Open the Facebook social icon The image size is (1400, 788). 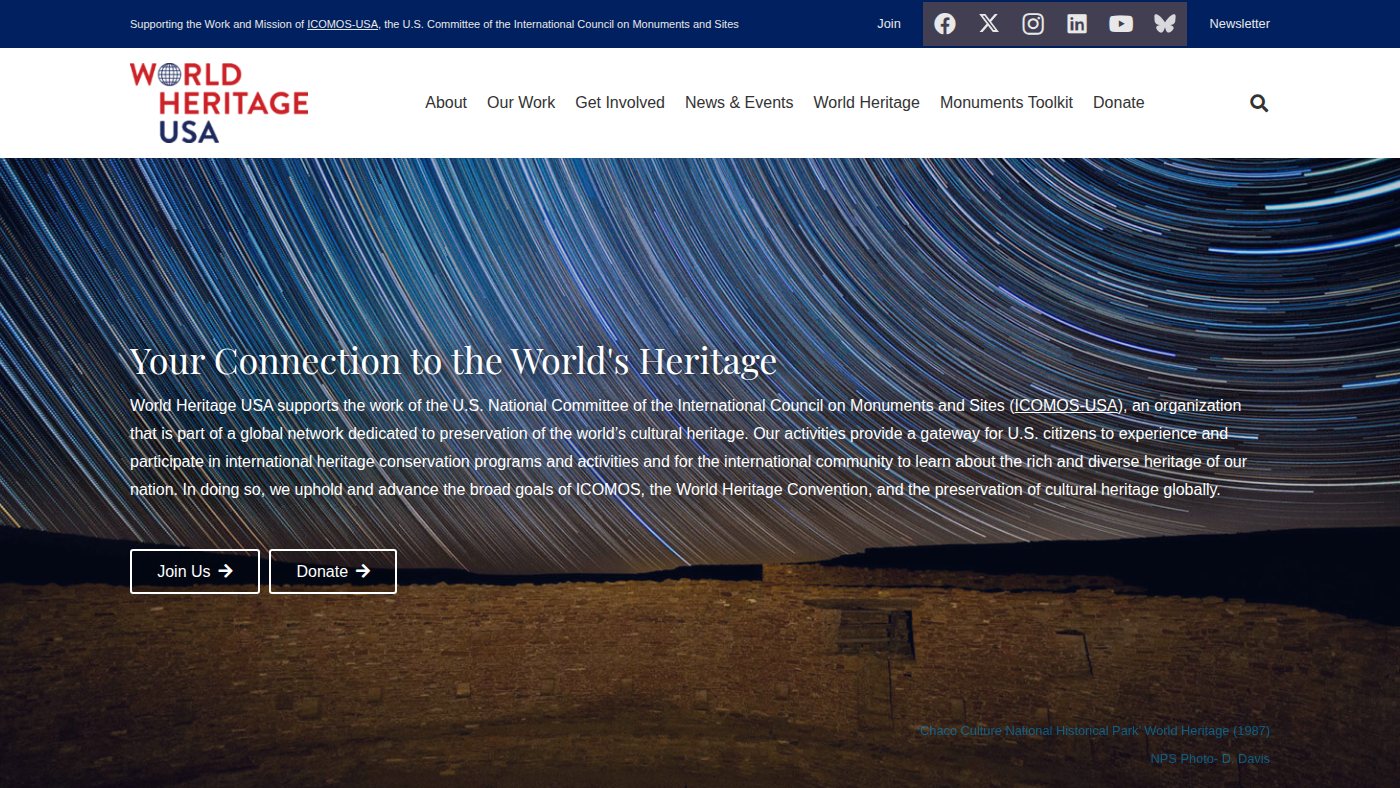tap(945, 24)
